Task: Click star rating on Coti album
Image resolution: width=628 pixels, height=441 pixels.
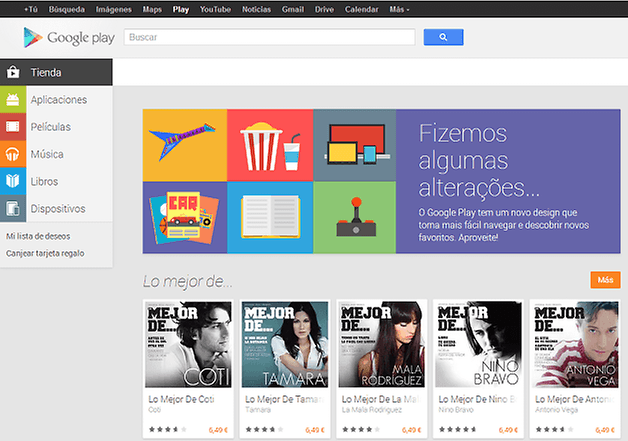Action: pos(167,429)
